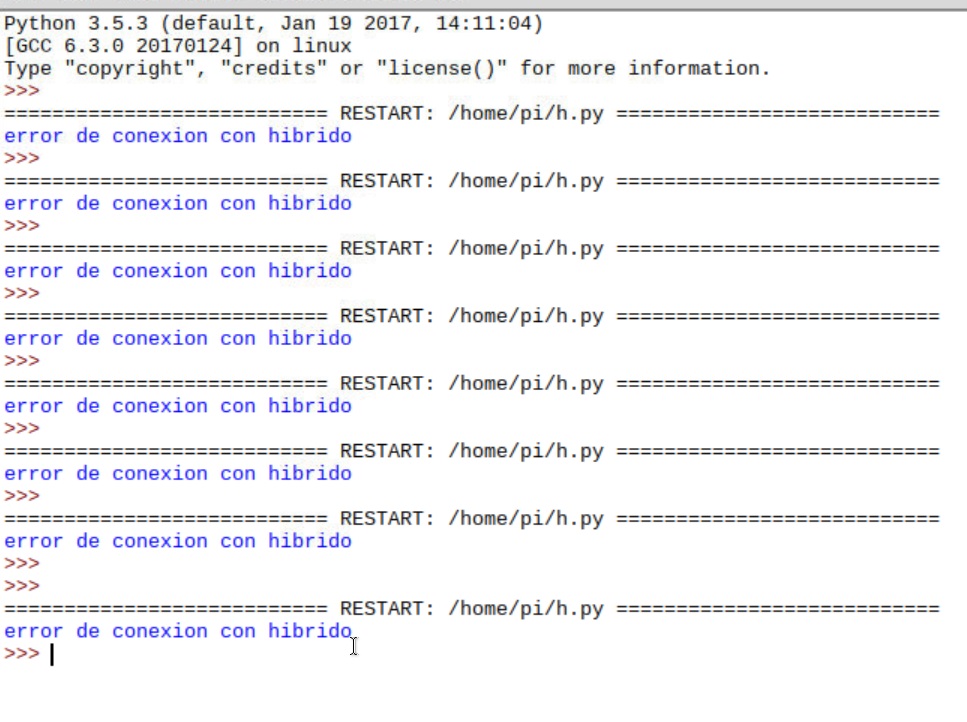Image resolution: width=967 pixels, height=722 pixels.
Task: Click the last RESTART banner after the double prompt
Action: click(x=472, y=609)
